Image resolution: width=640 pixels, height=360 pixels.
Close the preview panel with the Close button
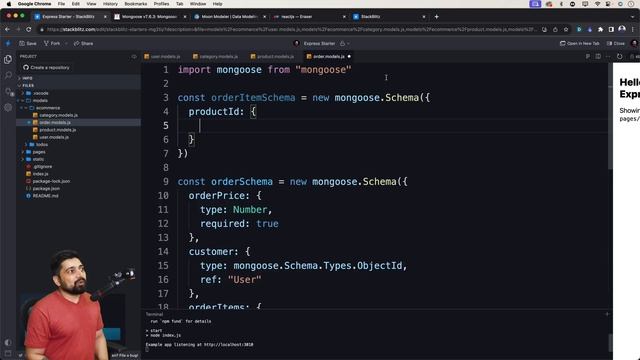coord(616,43)
